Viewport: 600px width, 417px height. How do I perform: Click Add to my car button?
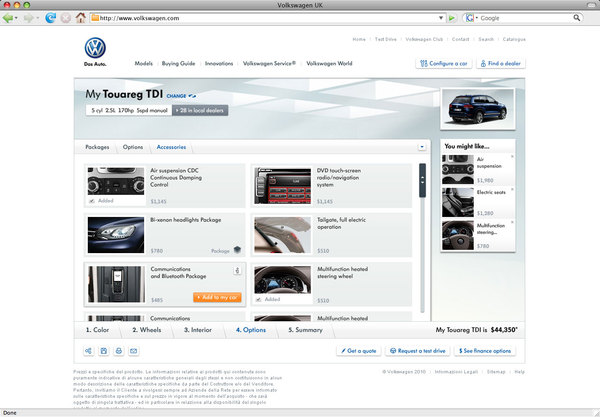217,298
